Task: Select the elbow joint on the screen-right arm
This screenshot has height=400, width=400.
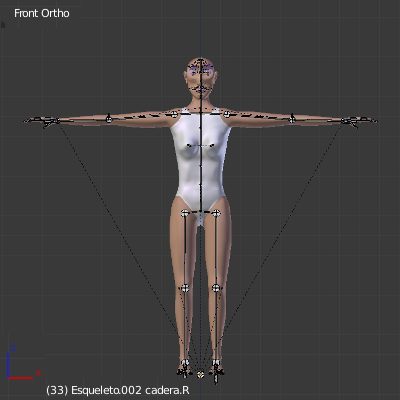Action: (292, 119)
